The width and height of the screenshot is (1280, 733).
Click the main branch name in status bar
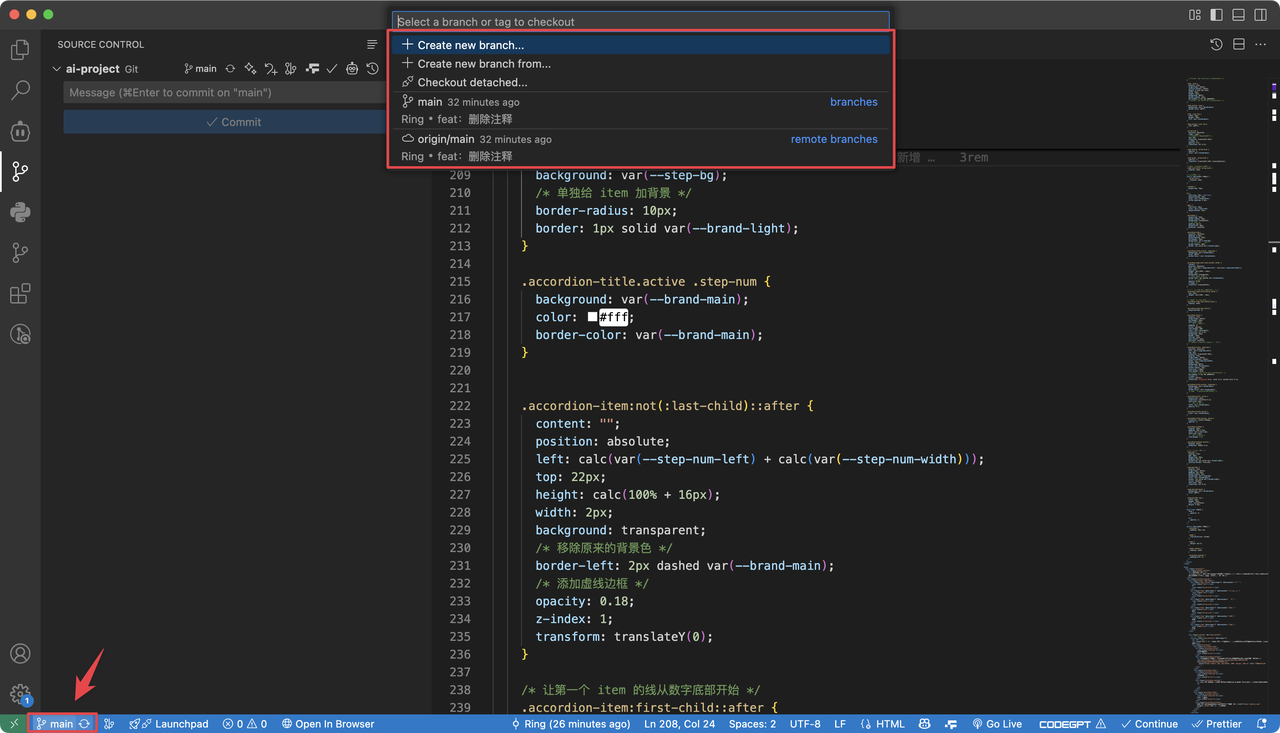55,724
